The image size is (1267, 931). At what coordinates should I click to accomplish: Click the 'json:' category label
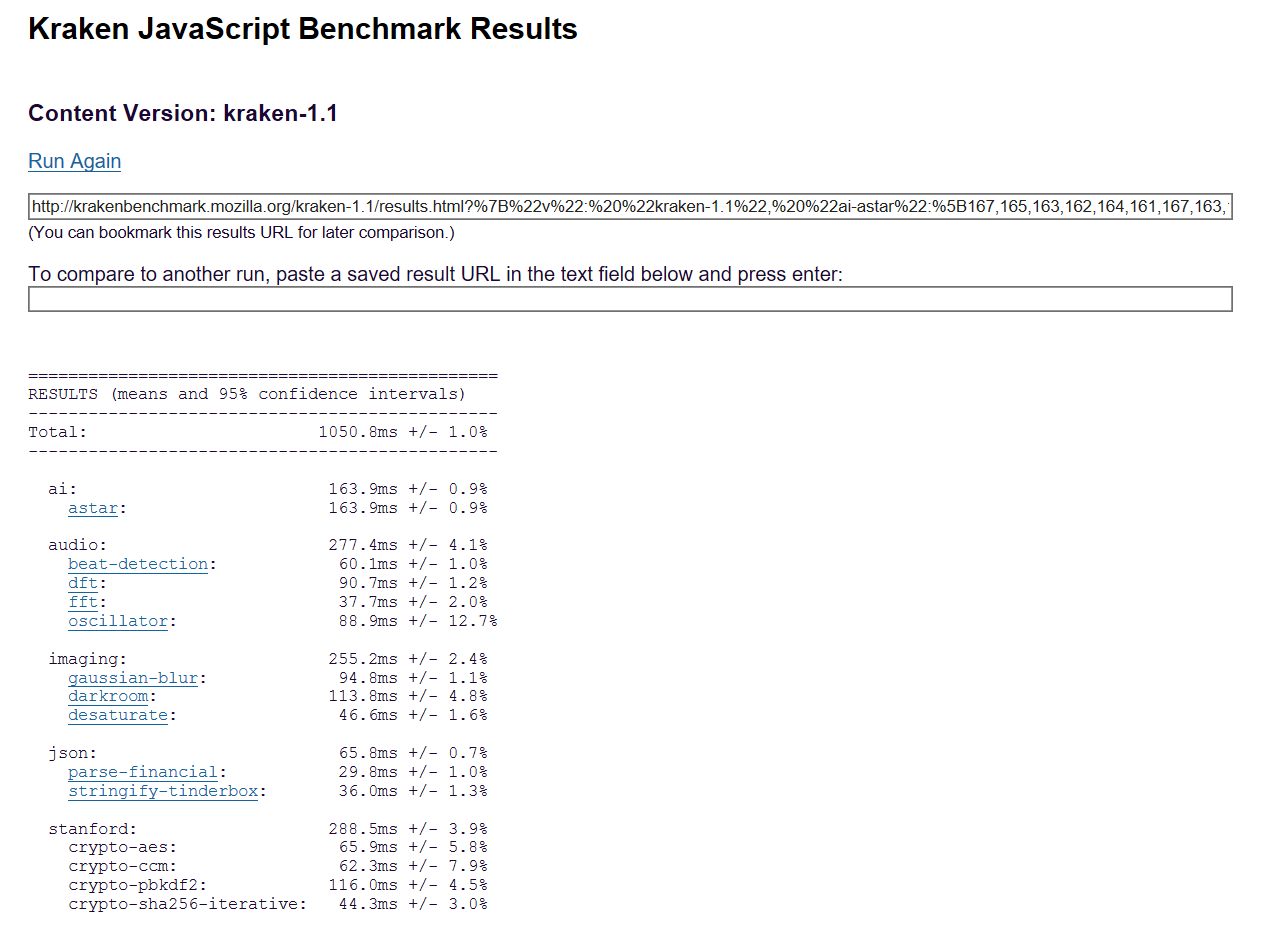pyautogui.click(x=73, y=753)
